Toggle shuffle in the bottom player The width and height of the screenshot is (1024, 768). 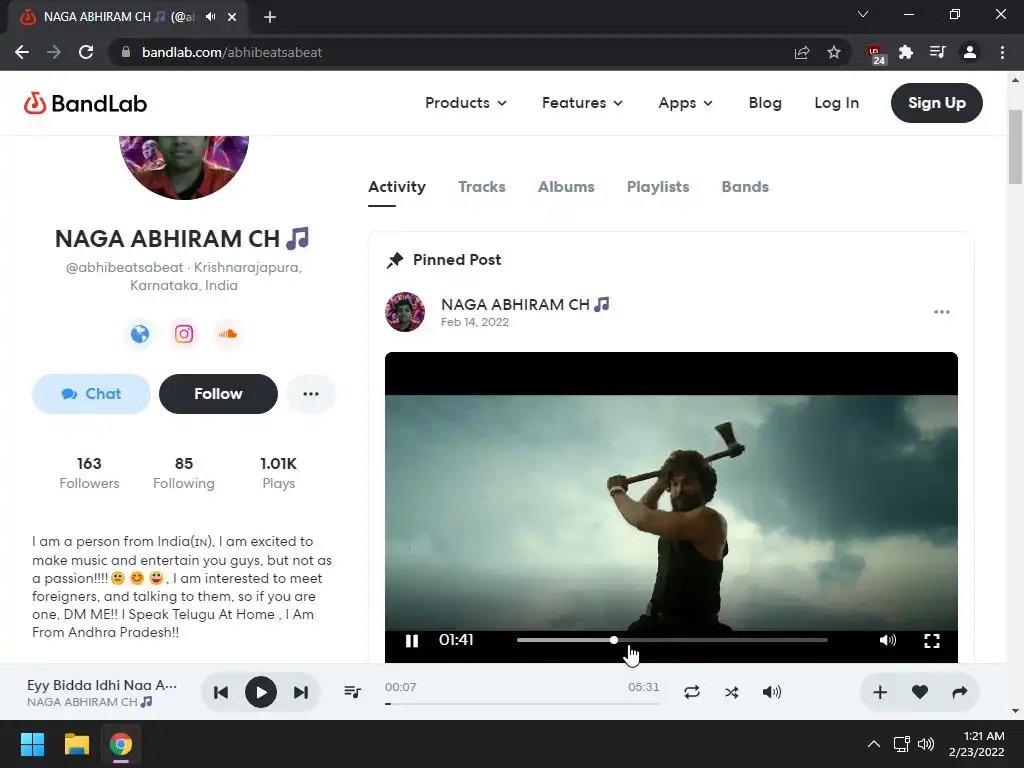coord(731,692)
